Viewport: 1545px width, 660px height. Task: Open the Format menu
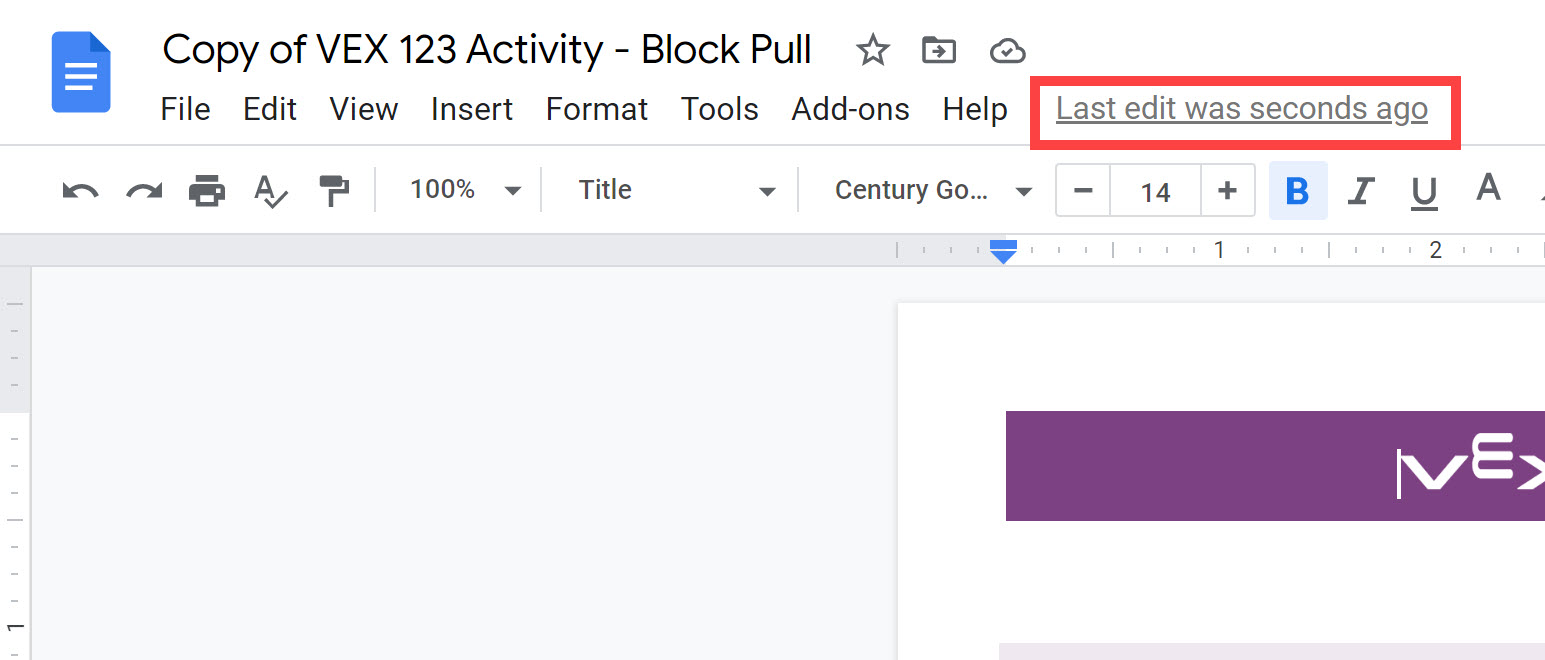[x=597, y=110]
